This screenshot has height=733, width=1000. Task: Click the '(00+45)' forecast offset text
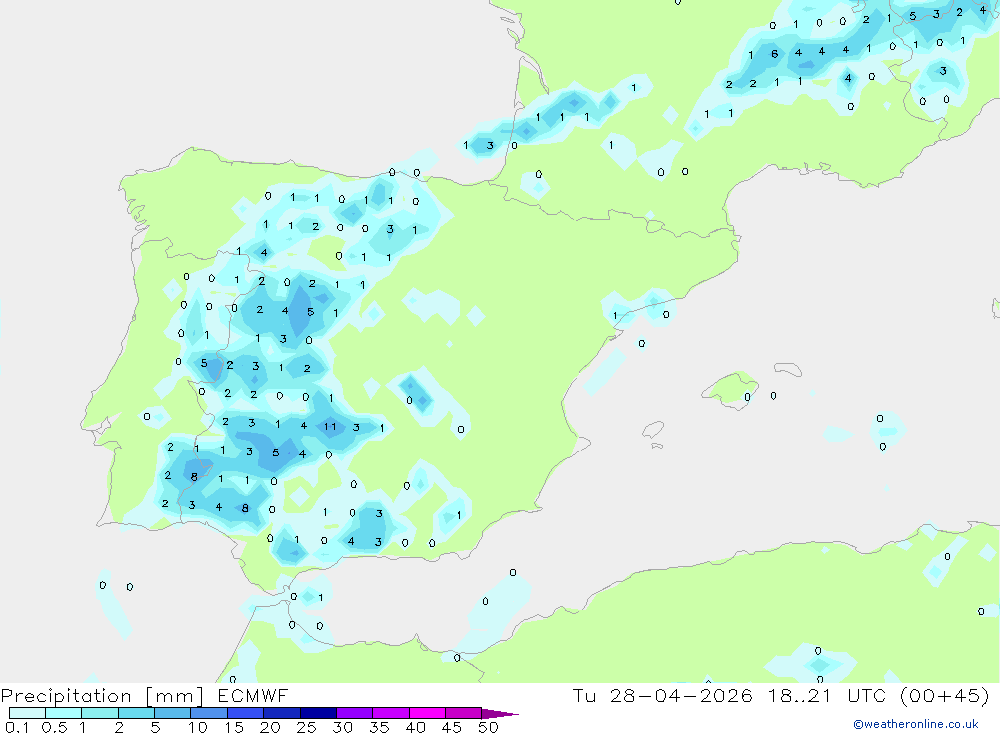tap(945, 695)
